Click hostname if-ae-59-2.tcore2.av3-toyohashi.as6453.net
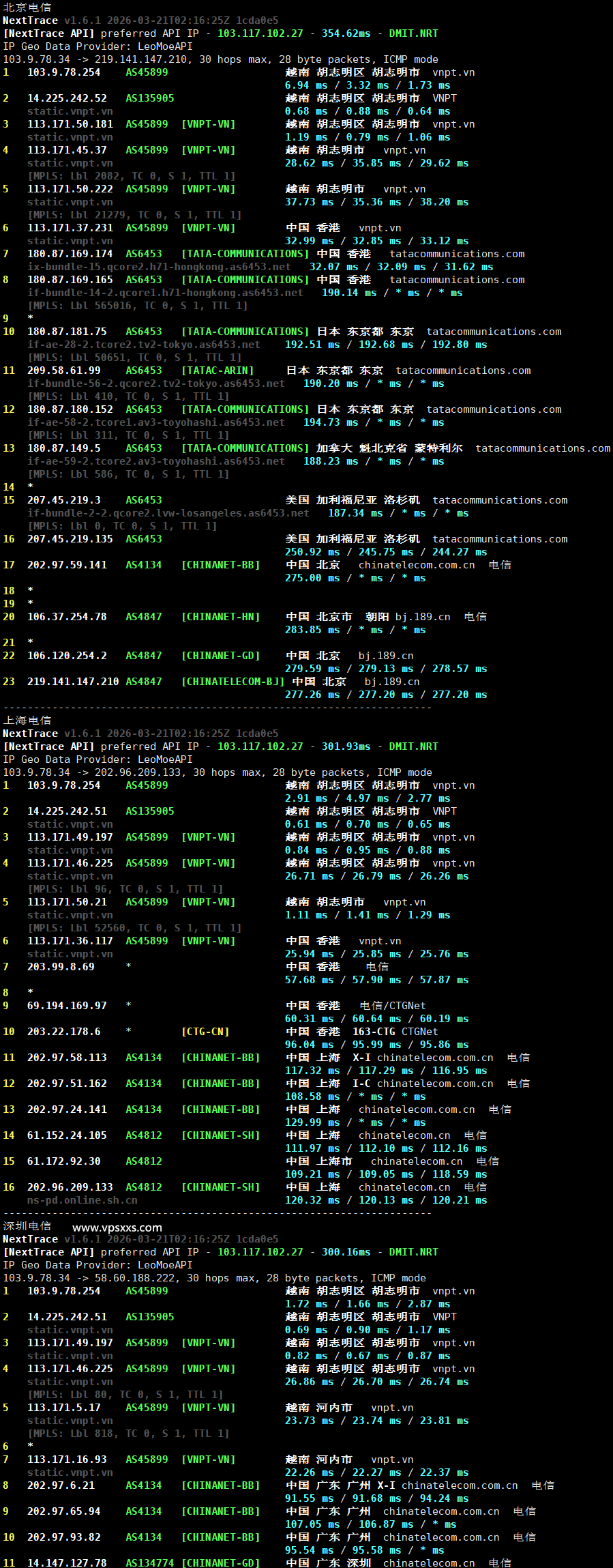Viewport: 613px width, 1568px height. pyautogui.click(x=156, y=461)
